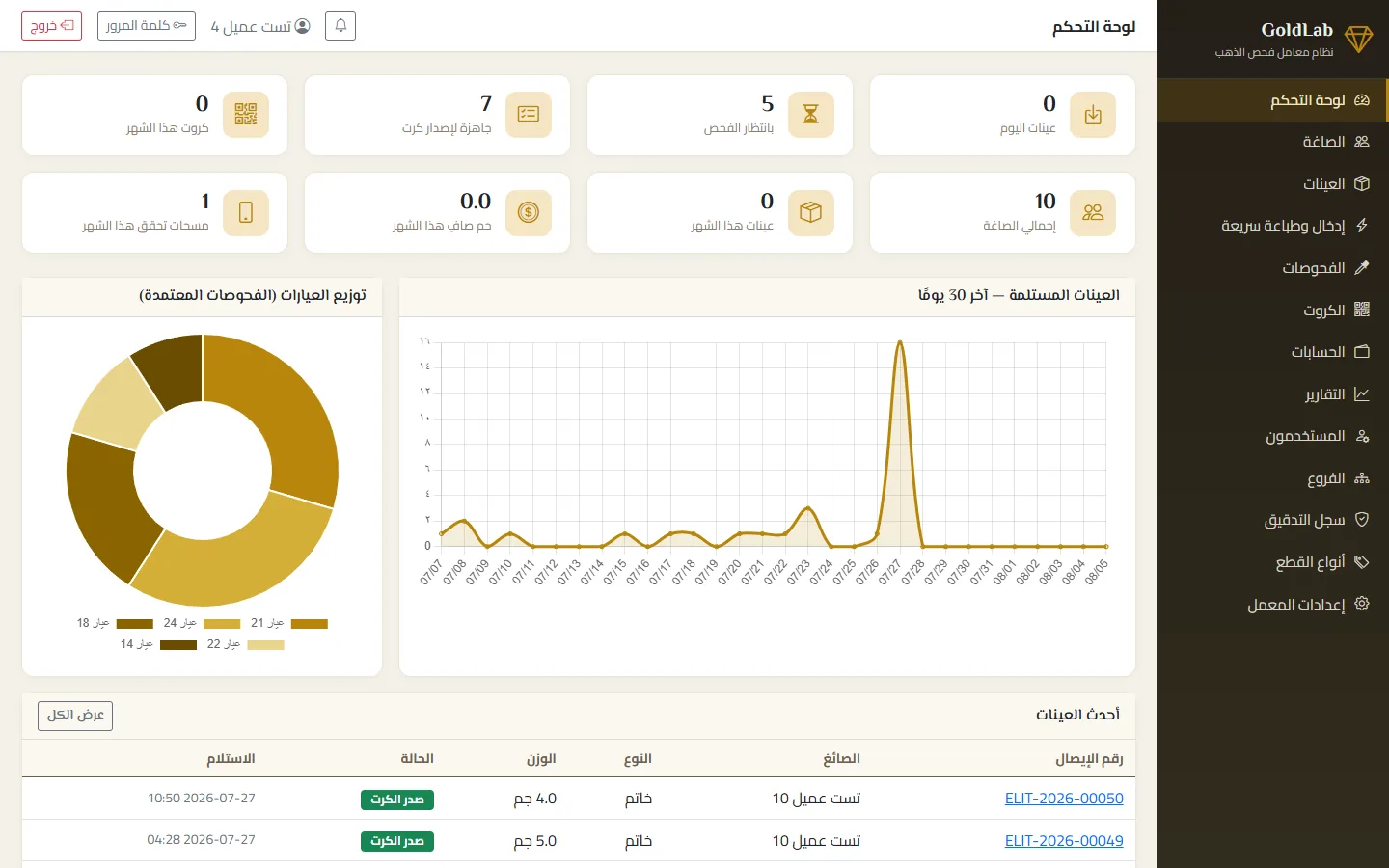Open the الصاغة jewelers sidebar icon

pos(1362,142)
